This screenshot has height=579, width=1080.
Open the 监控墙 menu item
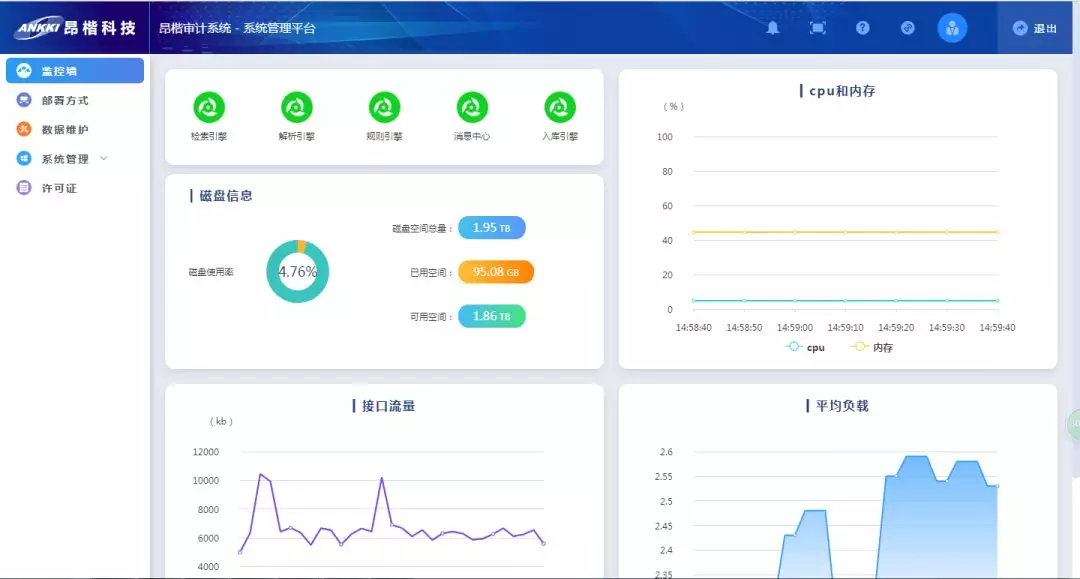(x=75, y=71)
